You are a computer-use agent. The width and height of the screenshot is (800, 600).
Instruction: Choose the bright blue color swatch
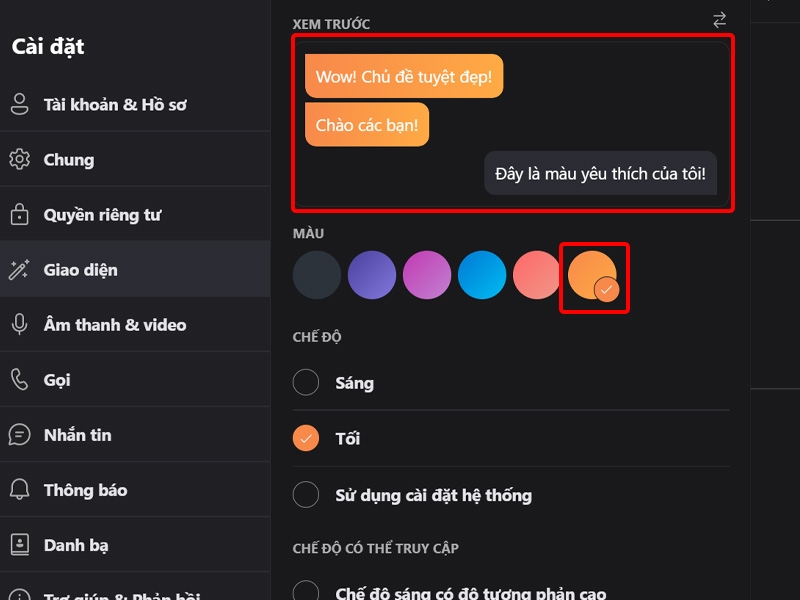point(482,275)
